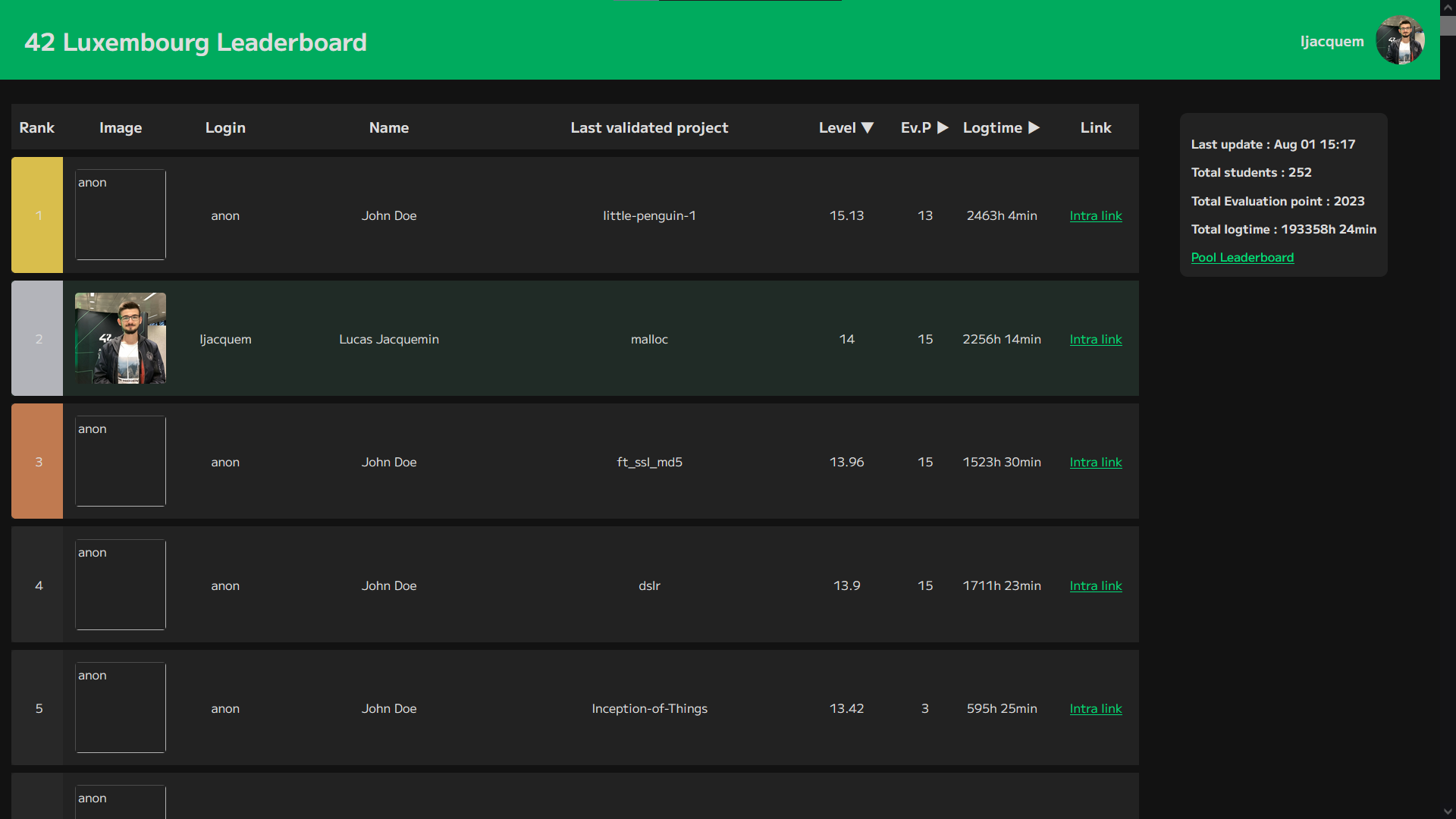Image resolution: width=1456 pixels, height=819 pixels.
Task: Click Total Evaluation point : 2023 text
Action: 1278,201
